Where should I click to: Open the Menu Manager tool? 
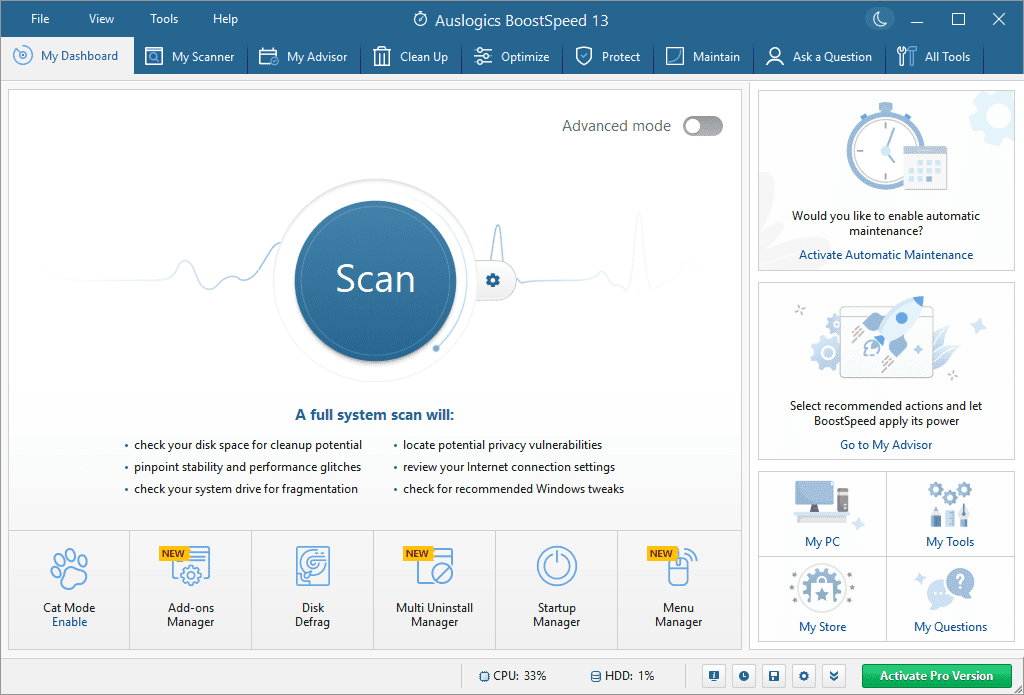pos(679,589)
